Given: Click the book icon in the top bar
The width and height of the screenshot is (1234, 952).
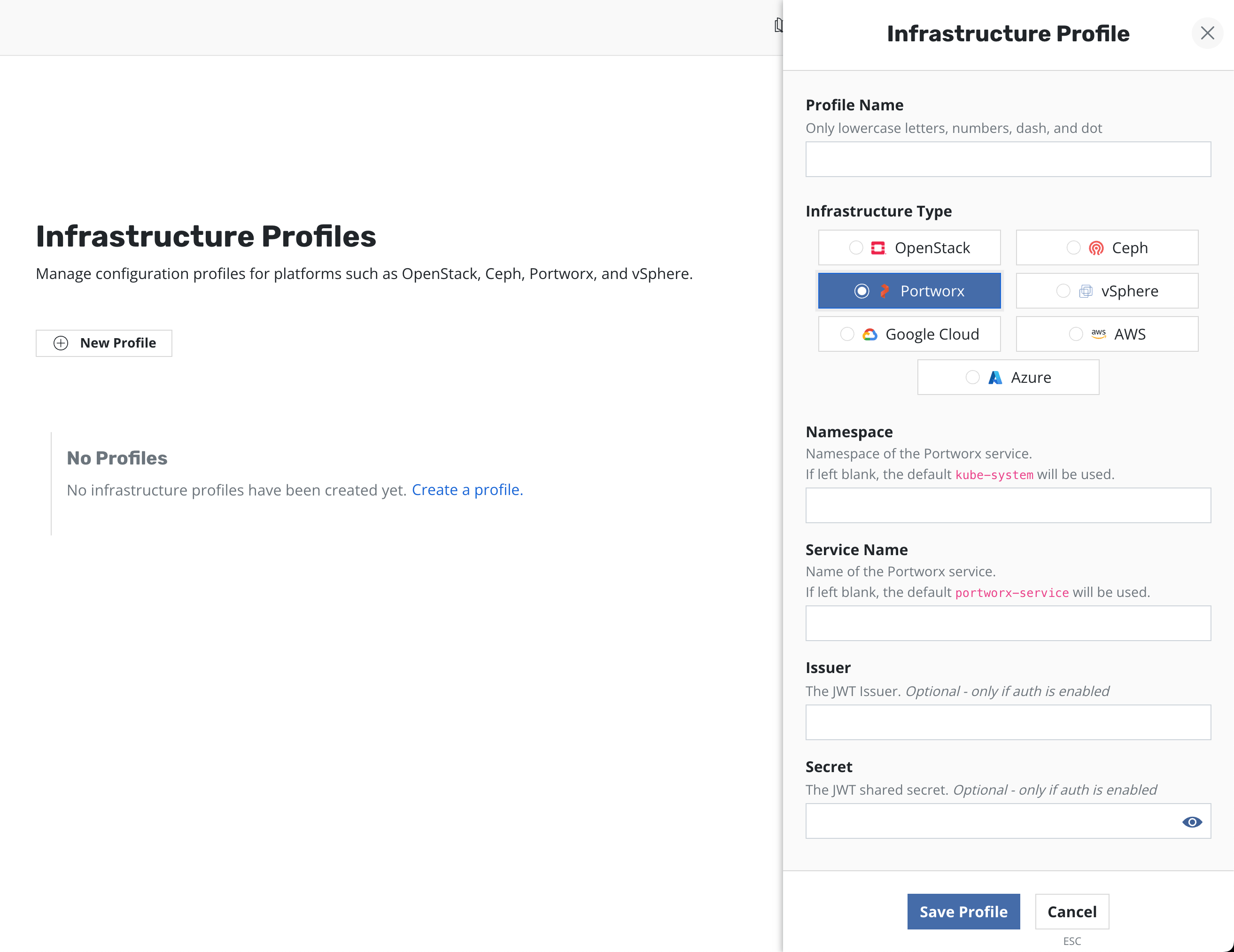Looking at the screenshot, I should tap(779, 25).
